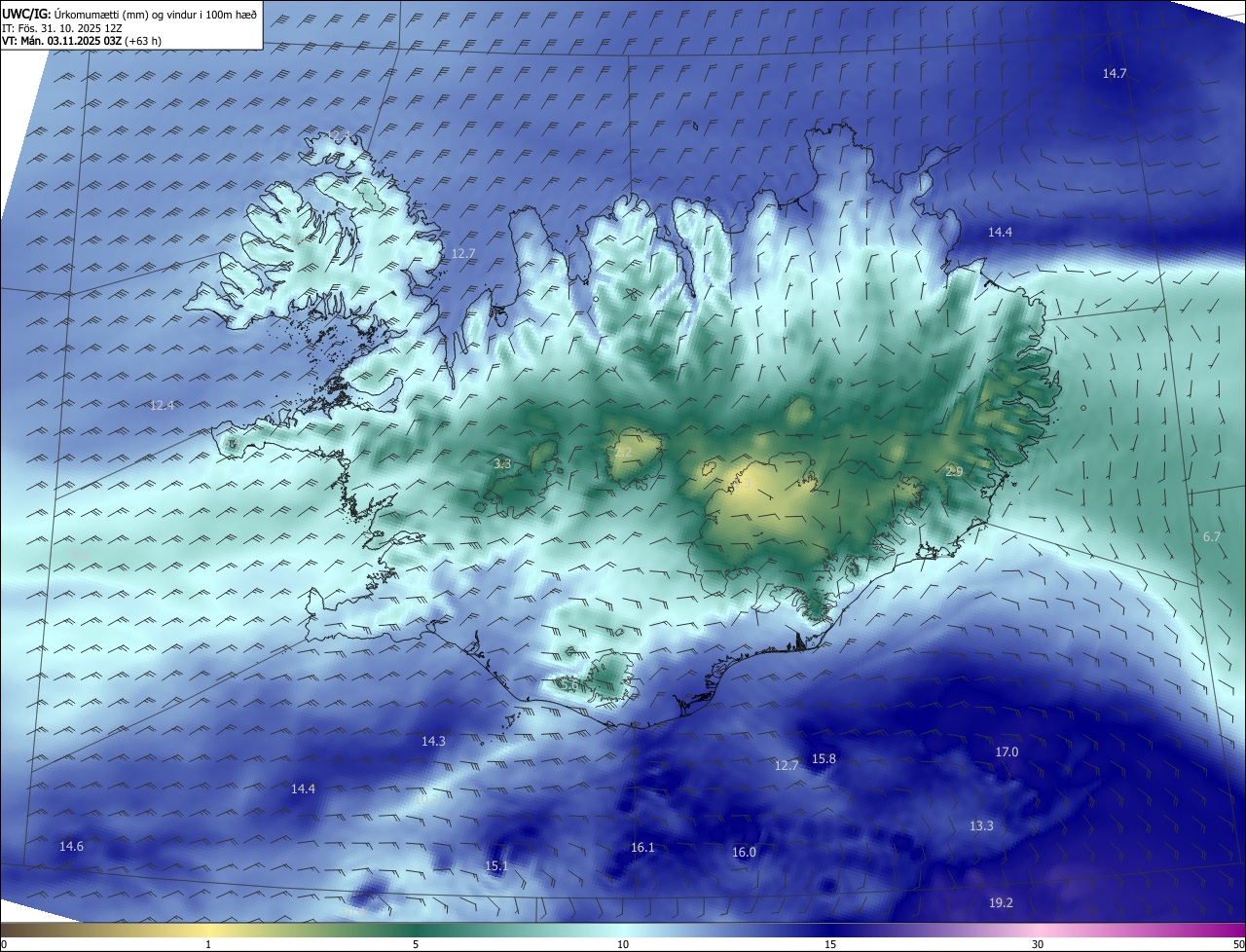Click the 14.7 value on the map

(x=1115, y=74)
